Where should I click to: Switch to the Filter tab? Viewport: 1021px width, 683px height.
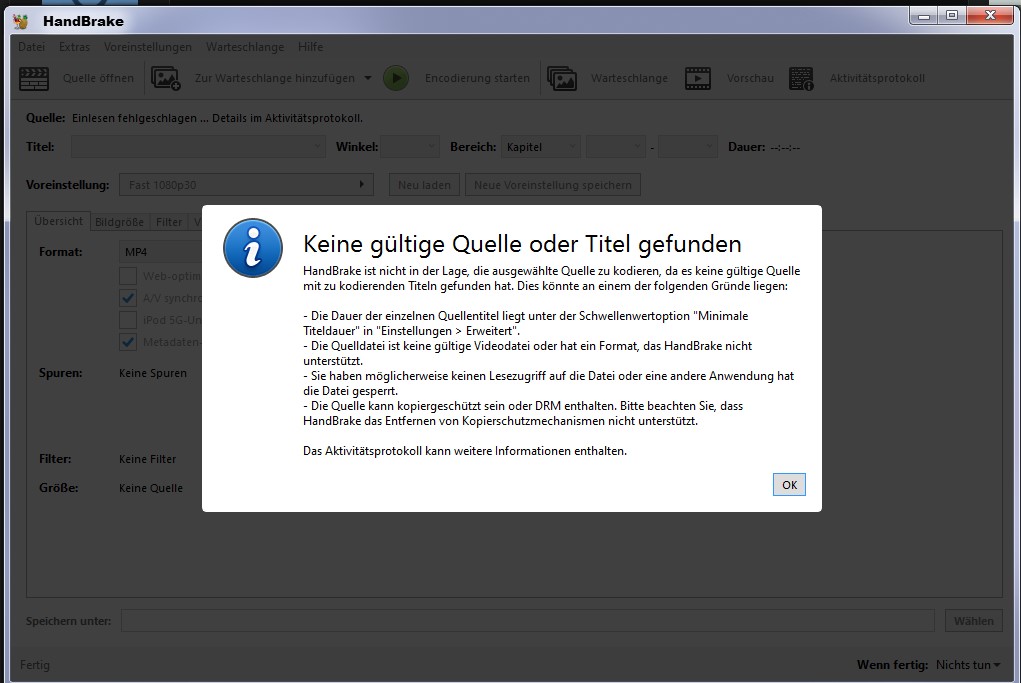[169, 222]
